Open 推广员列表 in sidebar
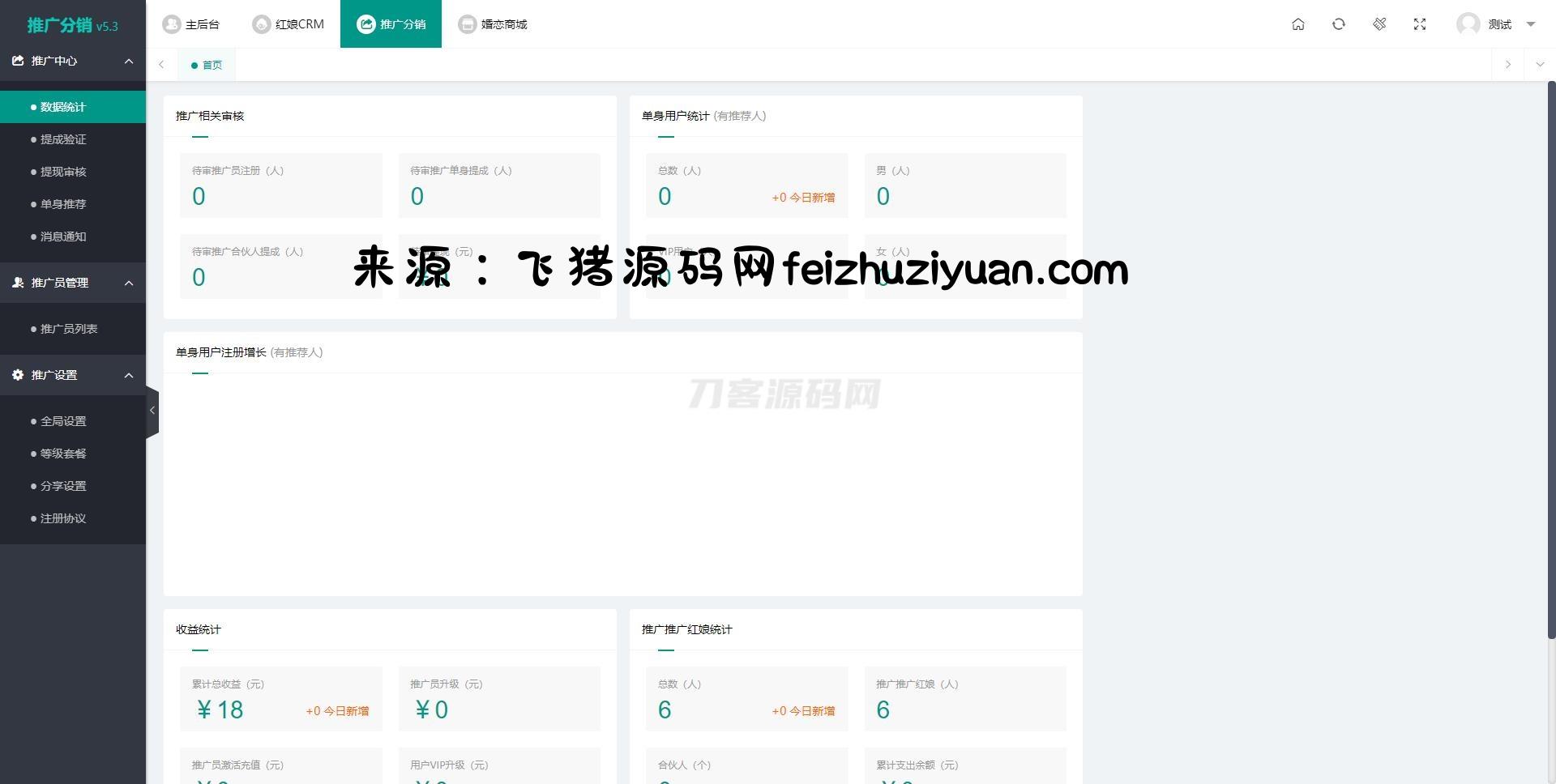The image size is (1556, 784). [73, 329]
